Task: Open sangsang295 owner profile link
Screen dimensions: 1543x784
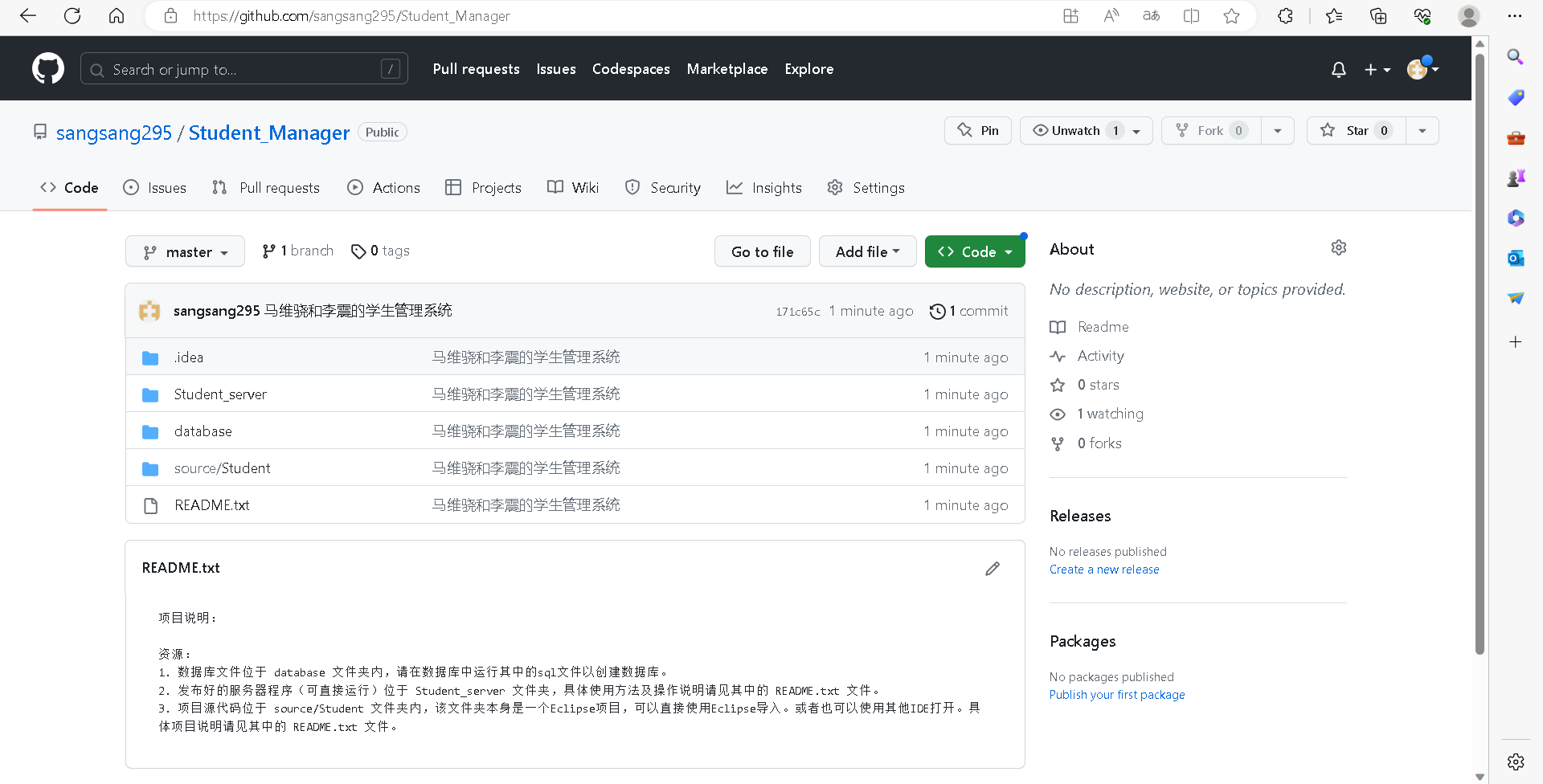Action: [114, 133]
